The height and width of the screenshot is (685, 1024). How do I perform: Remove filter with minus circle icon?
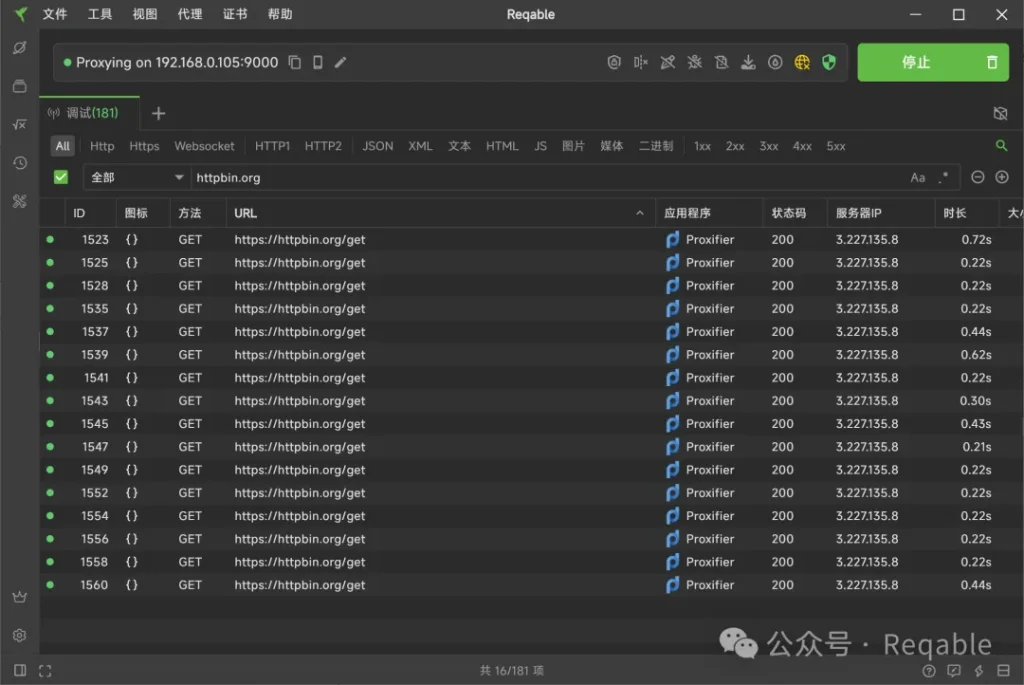(977, 177)
